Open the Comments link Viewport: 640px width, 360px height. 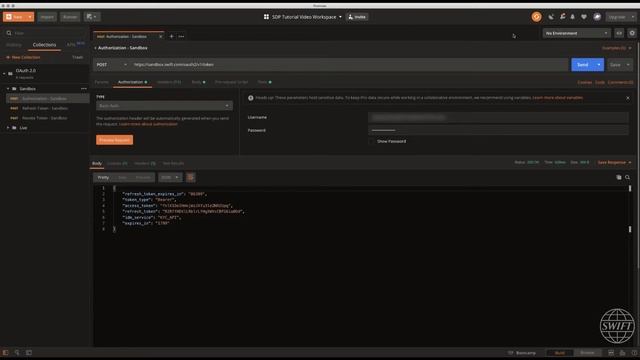tap(620, 82)
